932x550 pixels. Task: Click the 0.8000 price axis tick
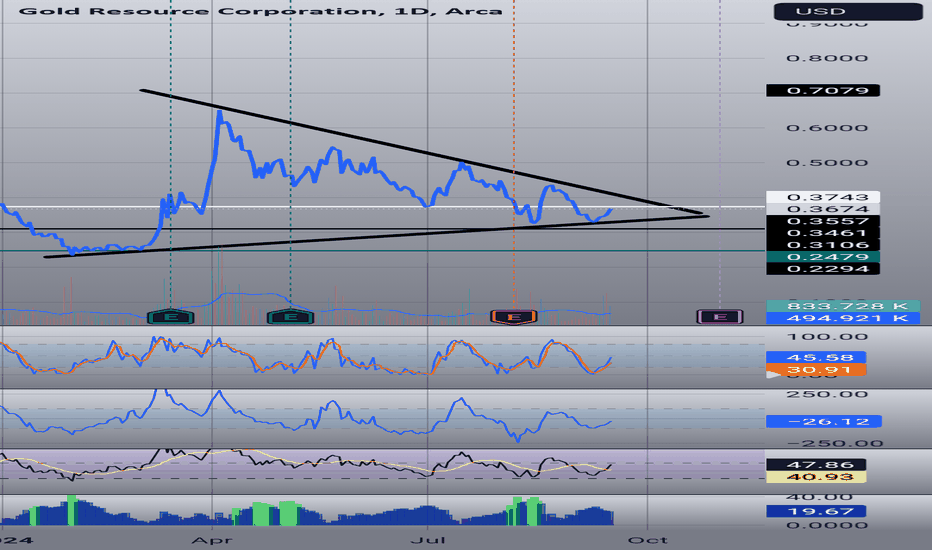point(827,58)
